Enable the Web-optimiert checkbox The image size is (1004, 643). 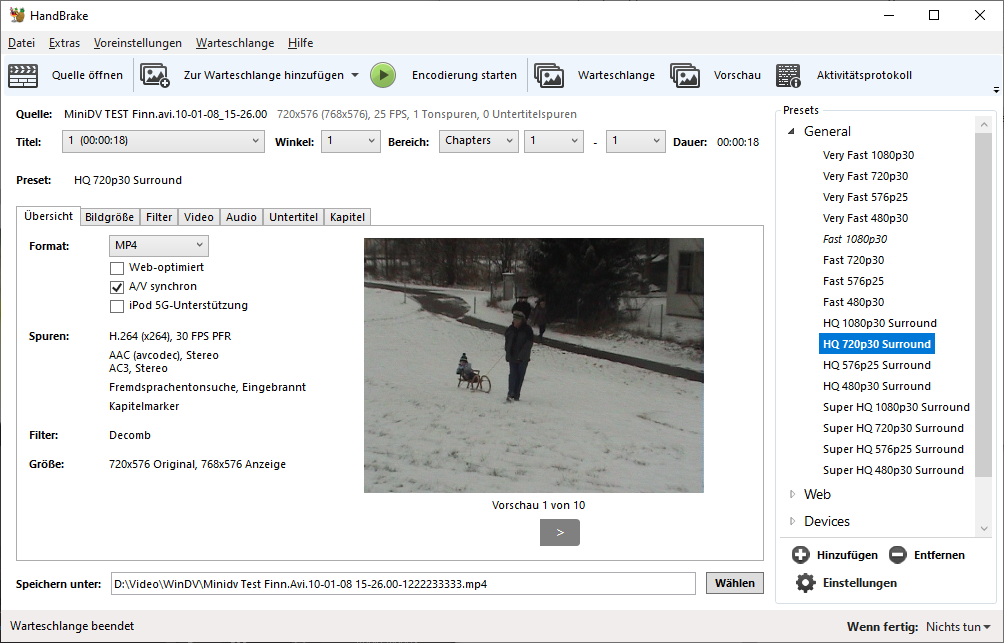(117, 268)
